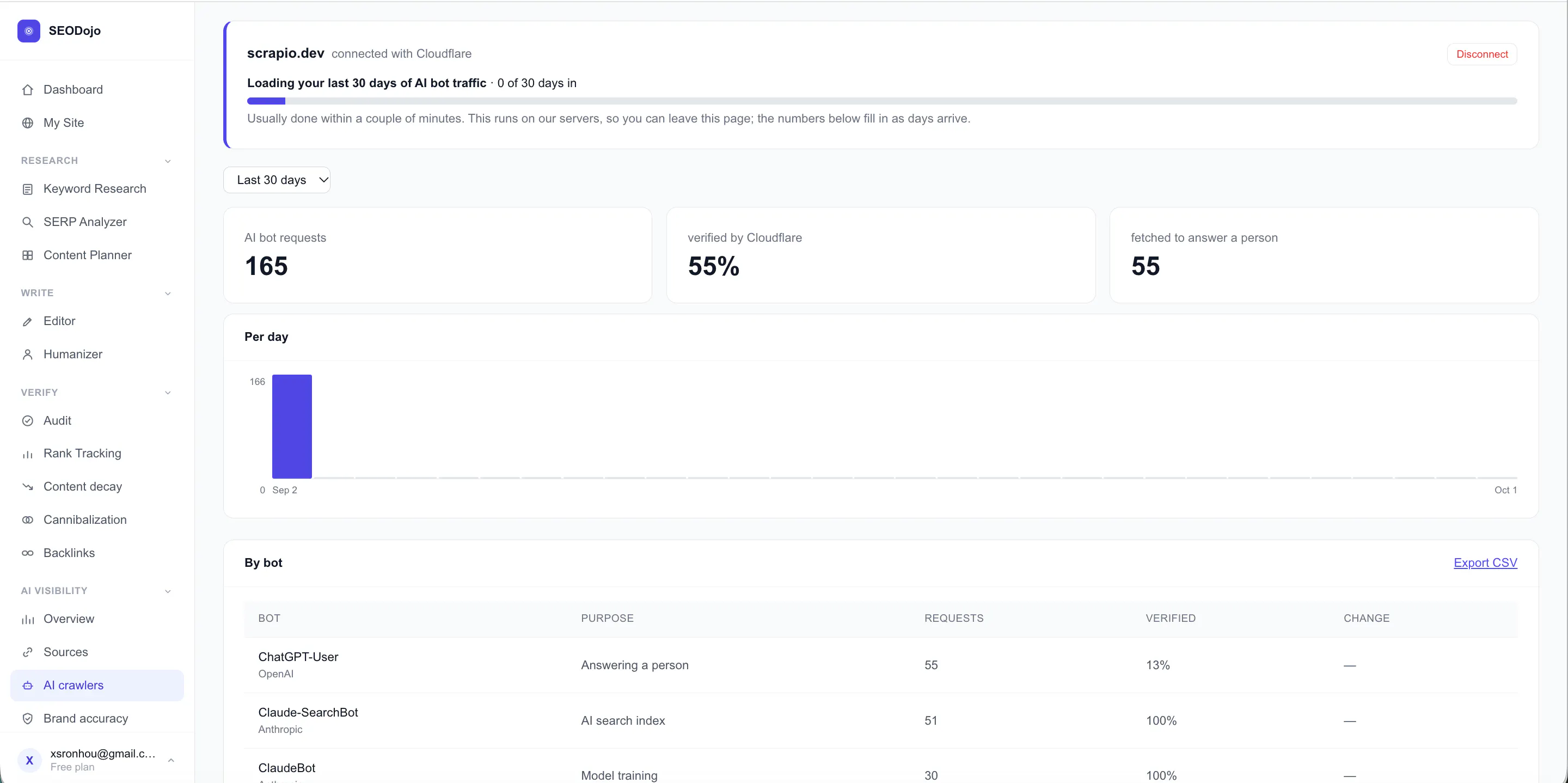This screenshot has height=783, width=1568.
Task: Click the Cannibalization overlapping circles icon
Action: coord(27,520)
